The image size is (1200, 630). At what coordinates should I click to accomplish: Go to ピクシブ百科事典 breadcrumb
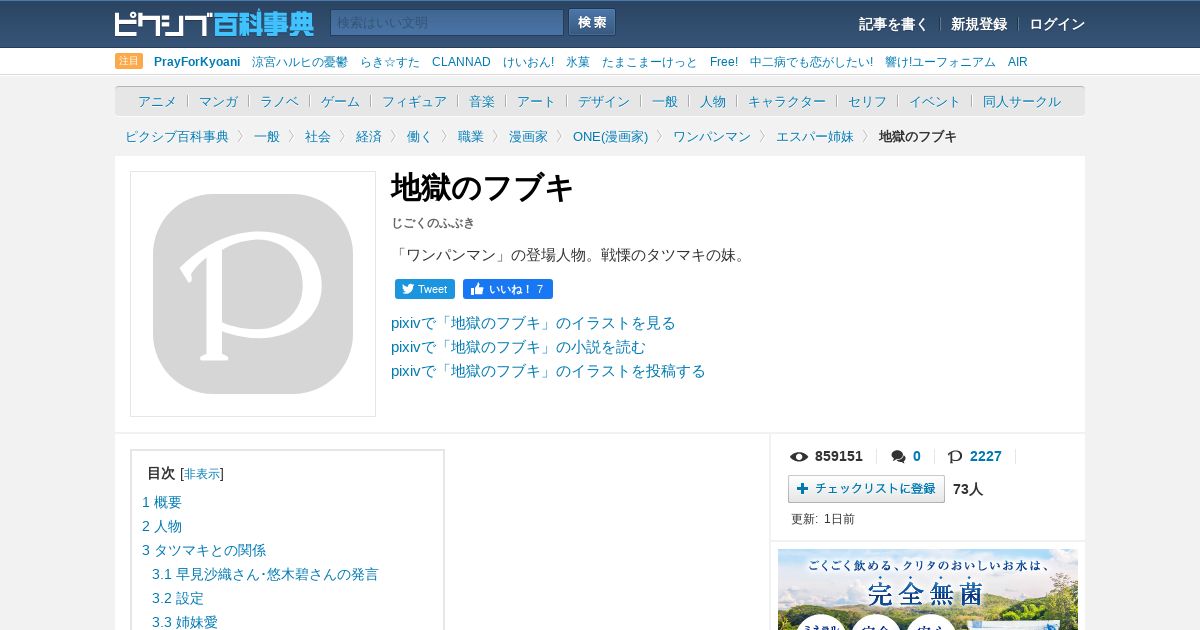point(177,136)
